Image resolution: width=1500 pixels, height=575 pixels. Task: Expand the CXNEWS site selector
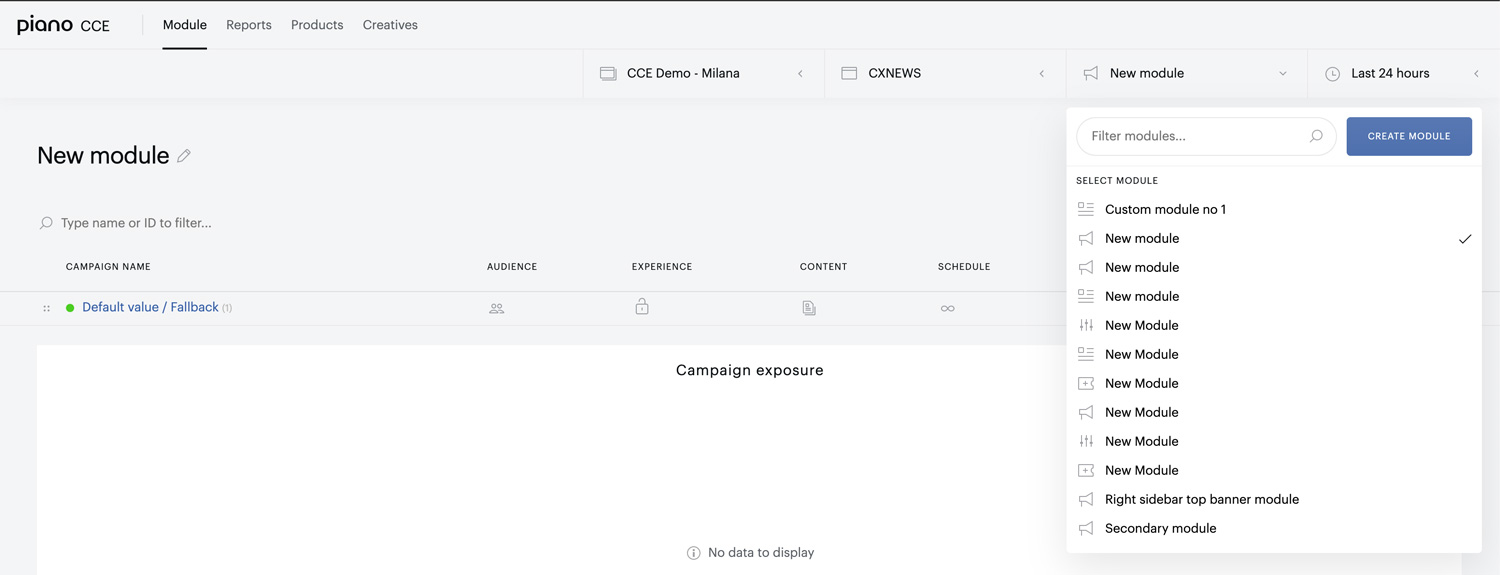click(945, 73)
